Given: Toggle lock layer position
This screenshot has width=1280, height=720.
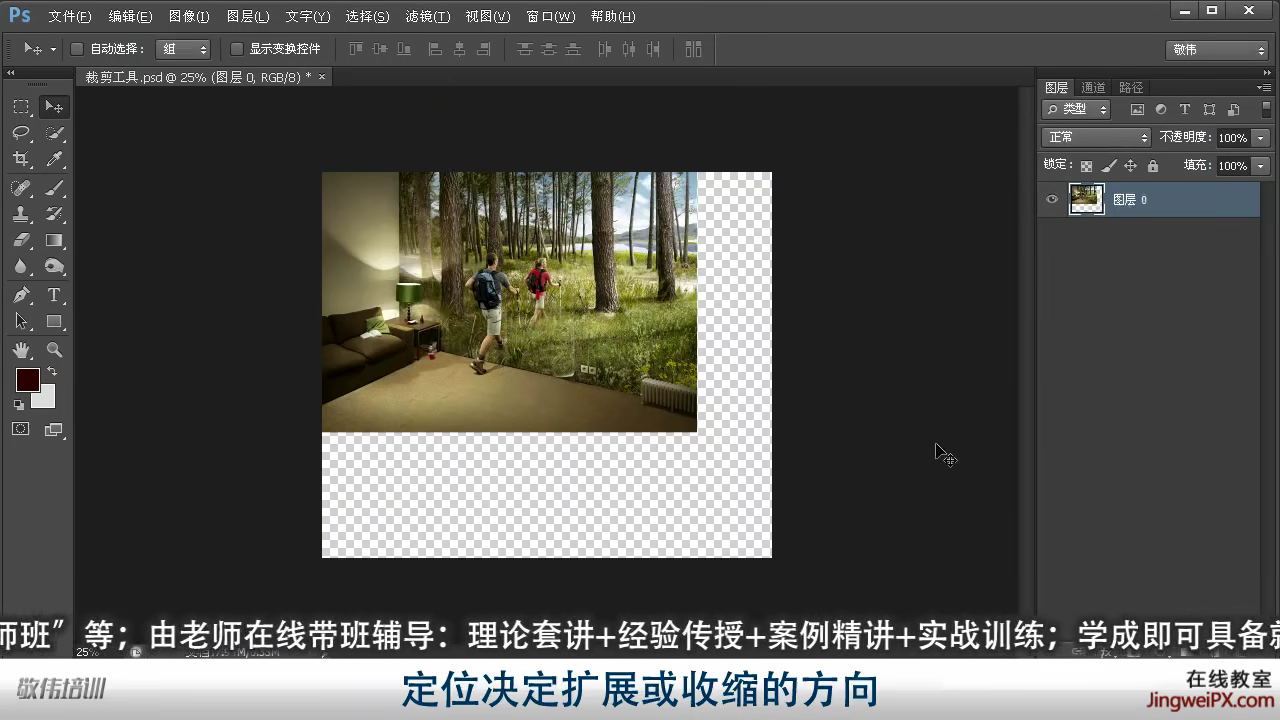Looking at the screenshot, I should (1130, 166).
